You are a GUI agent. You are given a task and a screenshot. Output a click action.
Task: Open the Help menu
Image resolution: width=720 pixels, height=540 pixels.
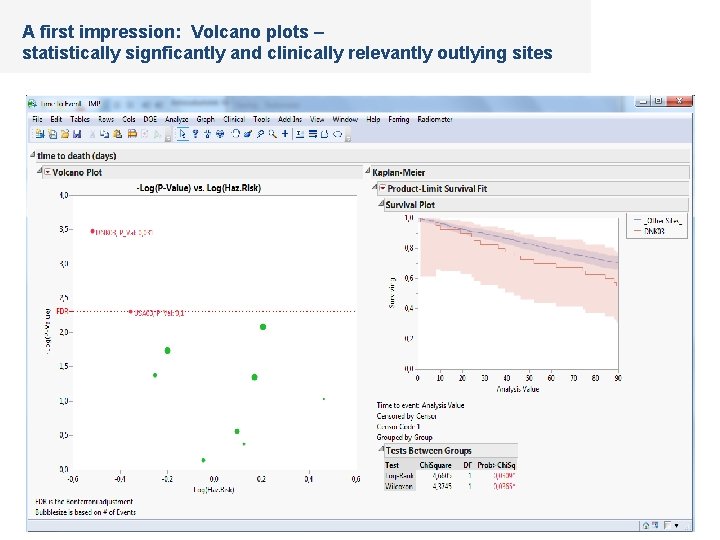[373, 119]
